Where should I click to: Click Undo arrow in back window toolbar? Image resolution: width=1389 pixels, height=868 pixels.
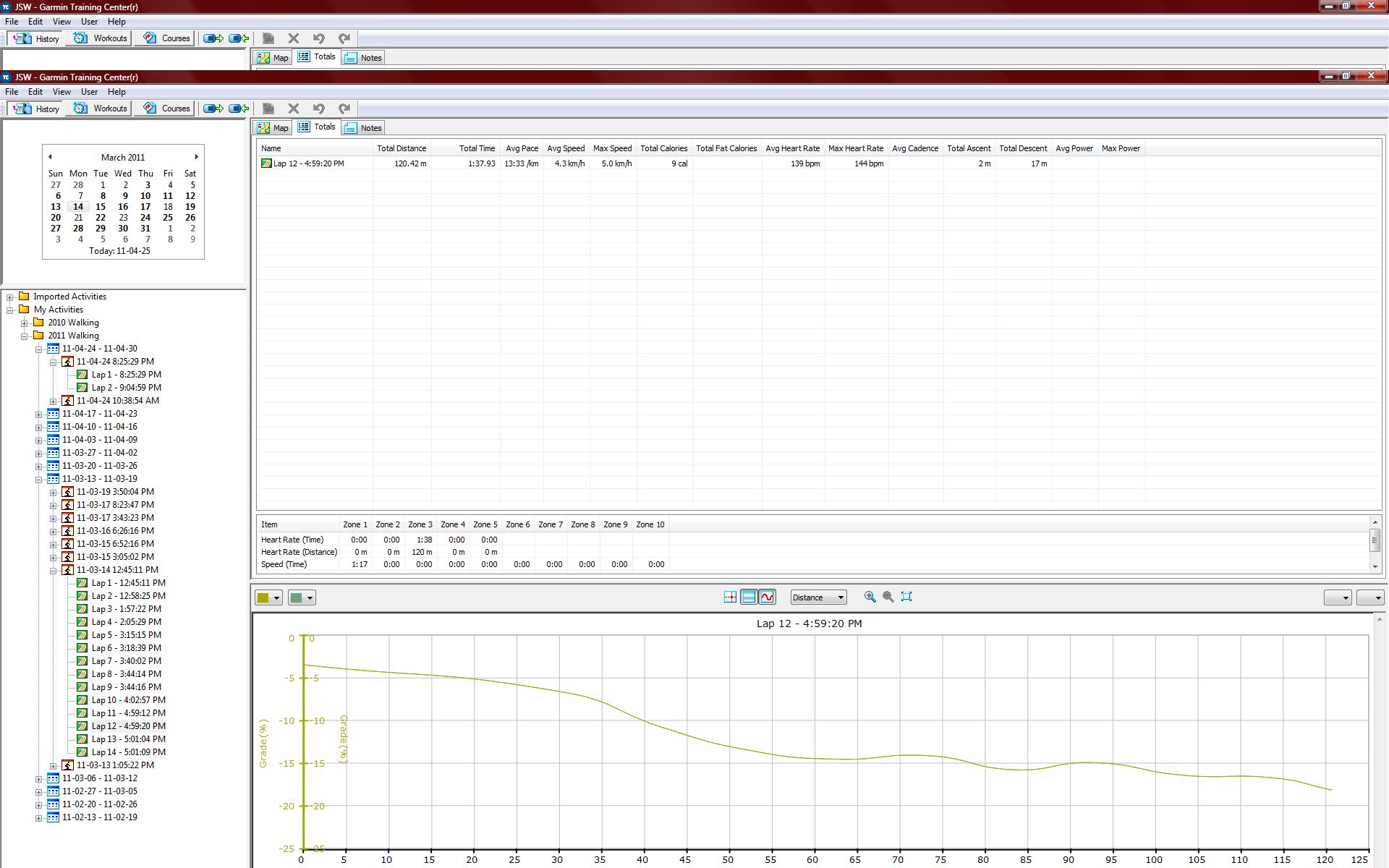pos(319,38)
